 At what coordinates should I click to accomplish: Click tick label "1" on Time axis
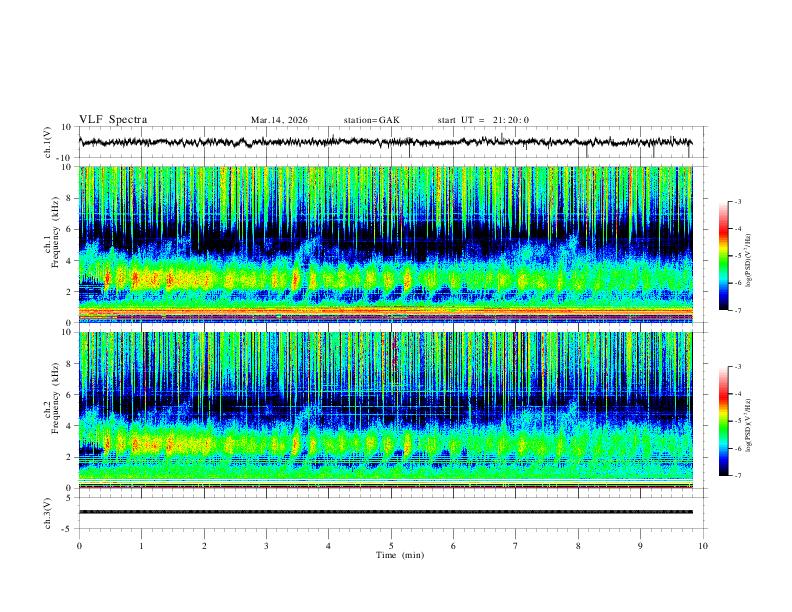(x=141, y=546)
